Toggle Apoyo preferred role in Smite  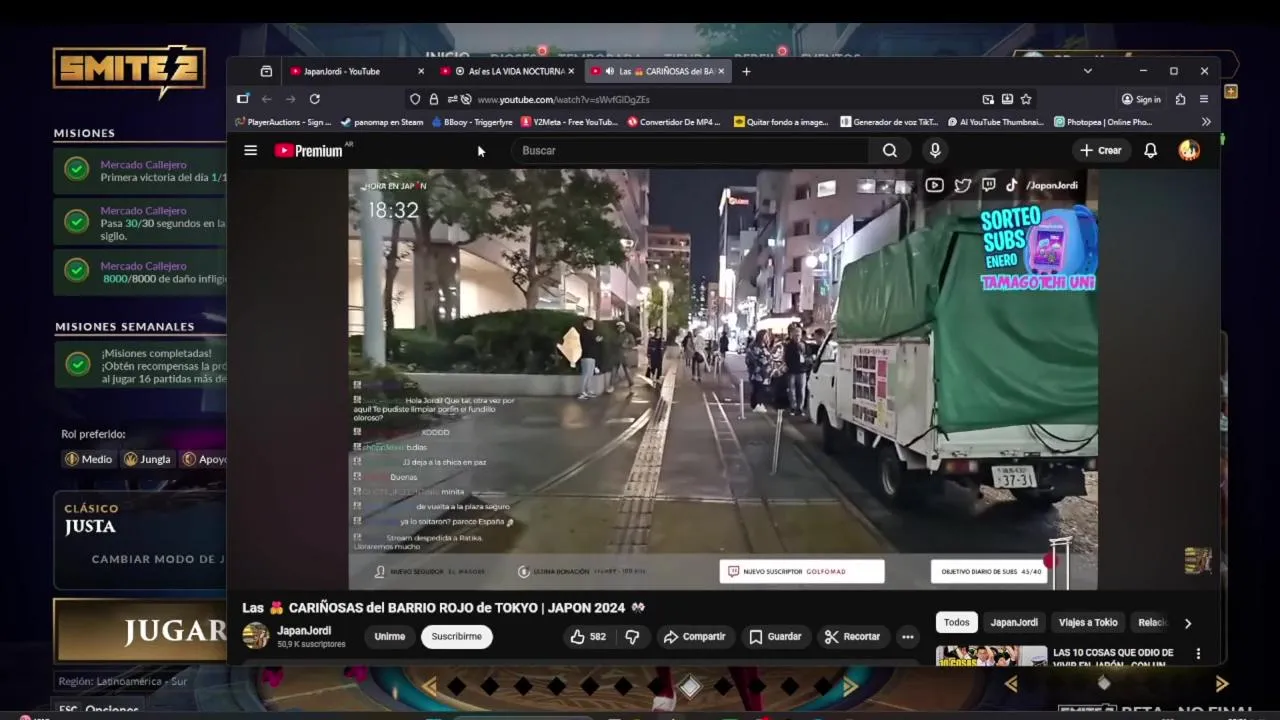pos(205,459)
